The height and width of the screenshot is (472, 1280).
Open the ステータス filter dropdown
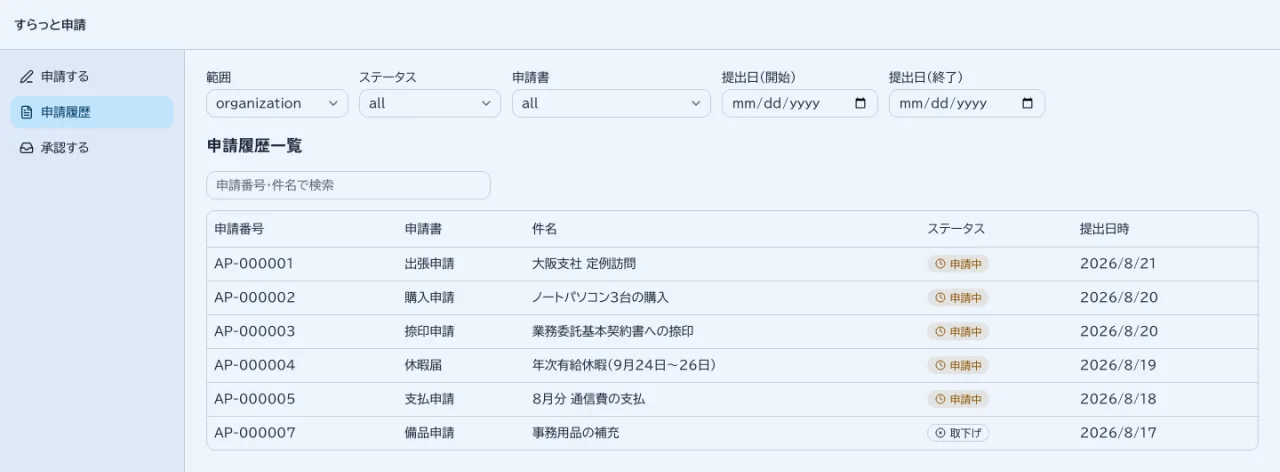point(430,103)
